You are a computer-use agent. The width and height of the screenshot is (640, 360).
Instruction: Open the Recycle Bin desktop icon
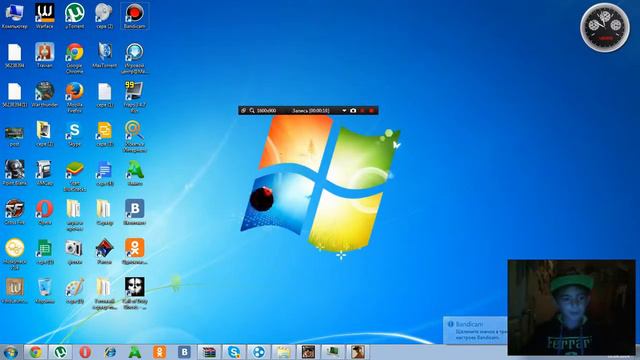coord(44,291)
